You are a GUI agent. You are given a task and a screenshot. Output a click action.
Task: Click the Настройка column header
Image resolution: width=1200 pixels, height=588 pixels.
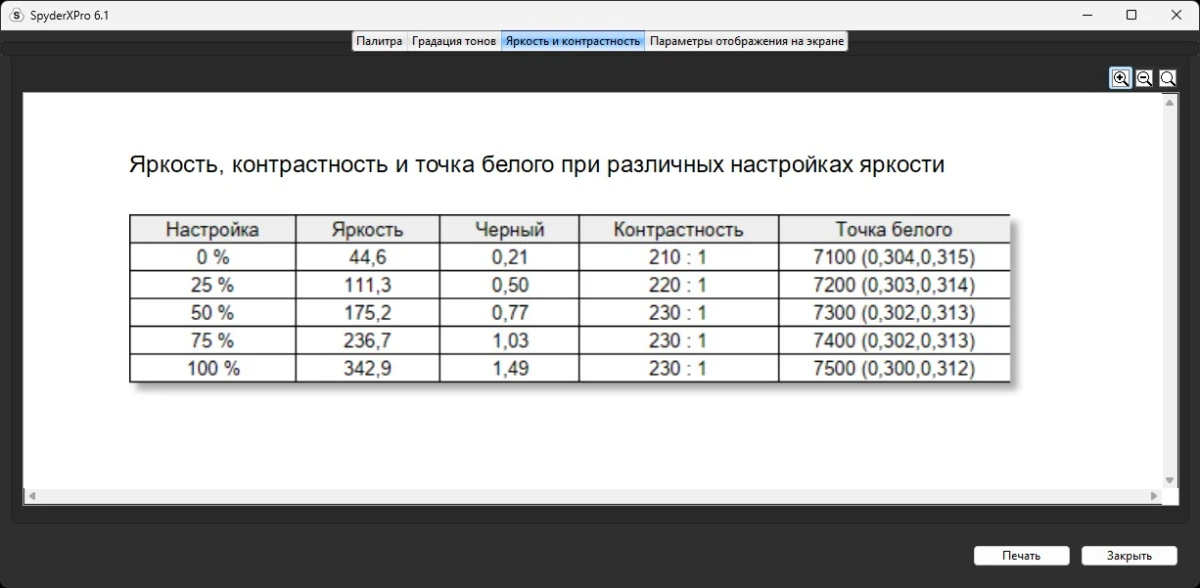click(x=211, y=229)
